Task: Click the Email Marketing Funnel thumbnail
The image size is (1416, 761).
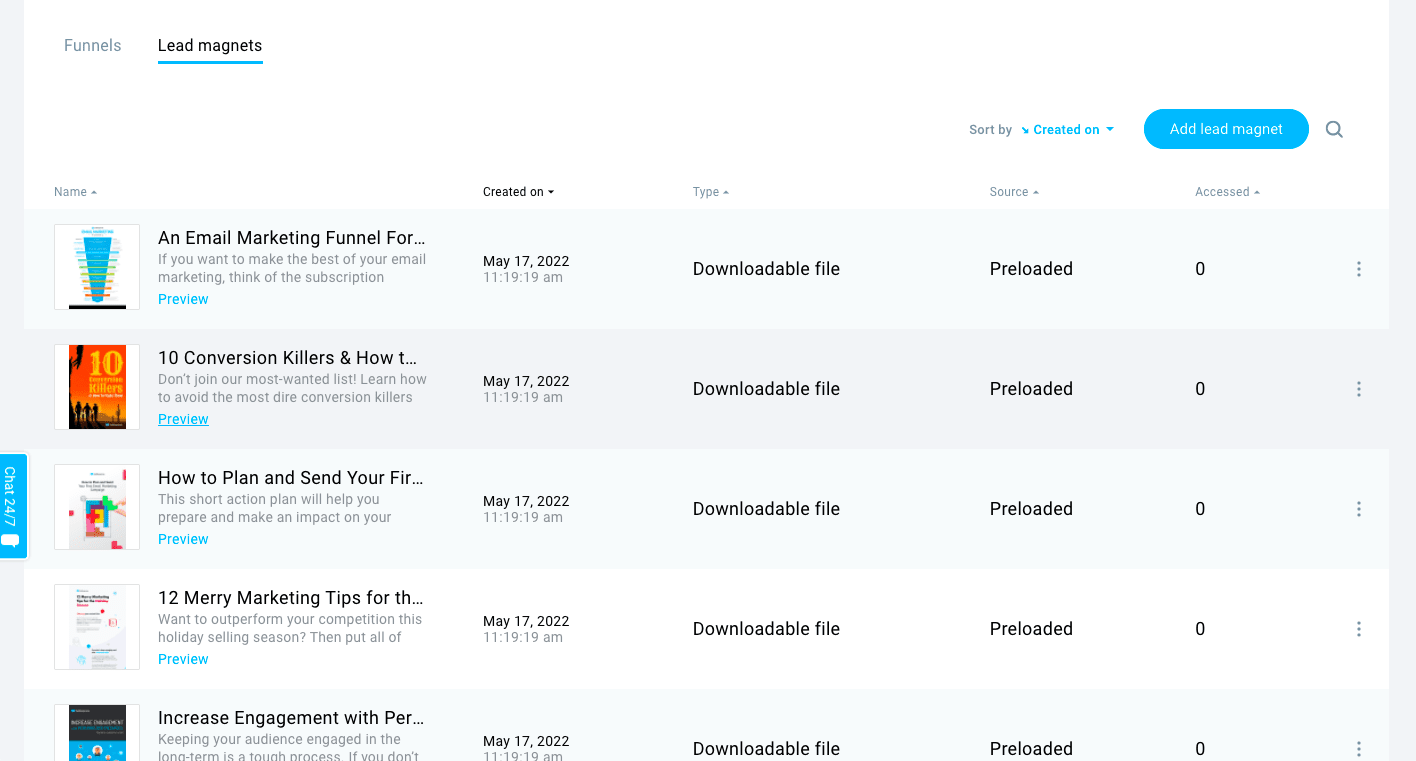Action: (97, 267)
